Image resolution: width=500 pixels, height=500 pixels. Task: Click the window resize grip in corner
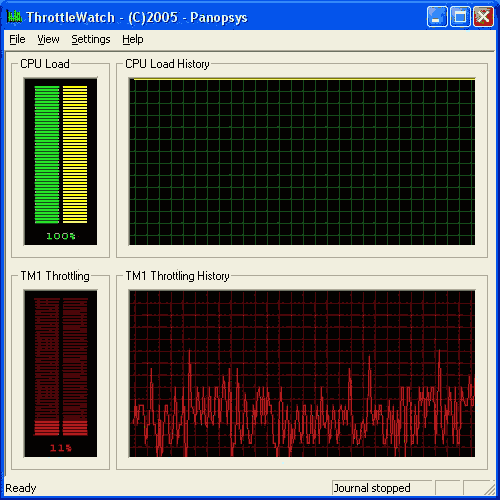[489, 489]
